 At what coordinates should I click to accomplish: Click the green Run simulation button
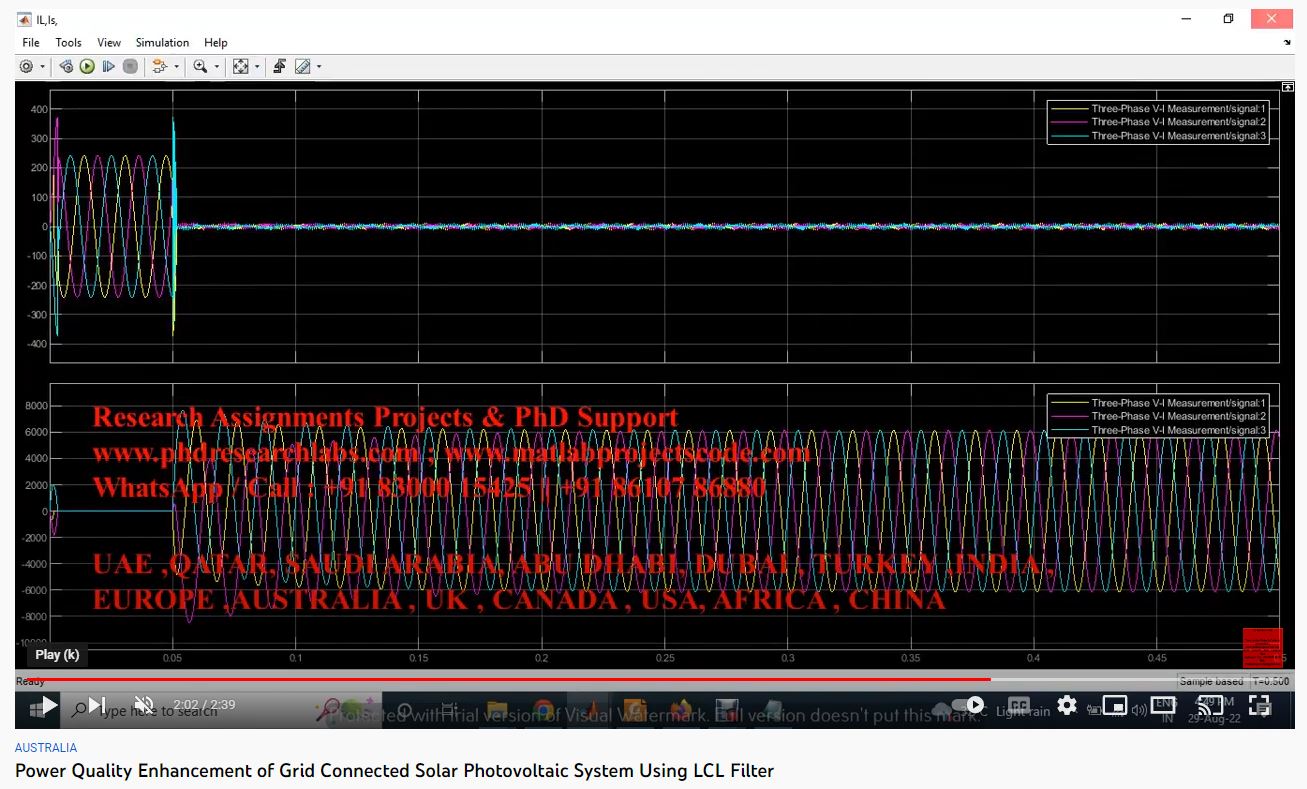point(87,67)
